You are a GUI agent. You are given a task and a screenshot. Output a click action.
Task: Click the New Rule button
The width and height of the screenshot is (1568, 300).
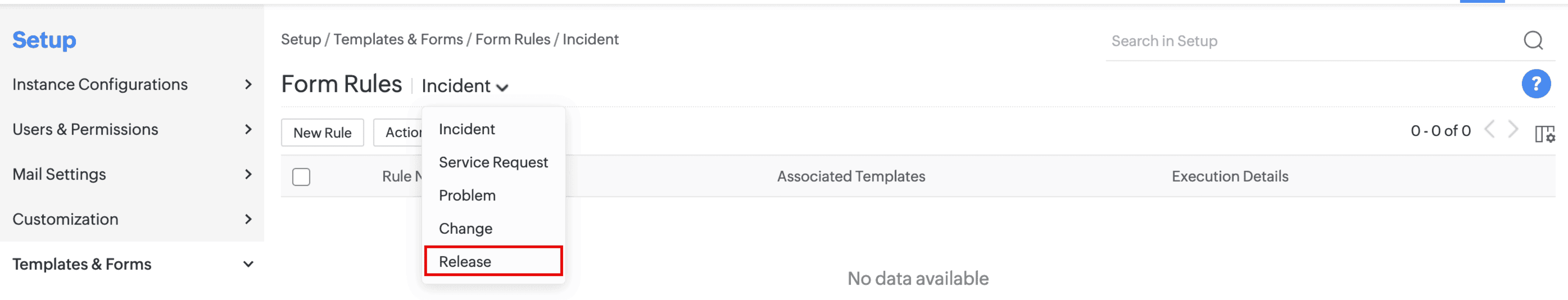(x=322, y=133)
